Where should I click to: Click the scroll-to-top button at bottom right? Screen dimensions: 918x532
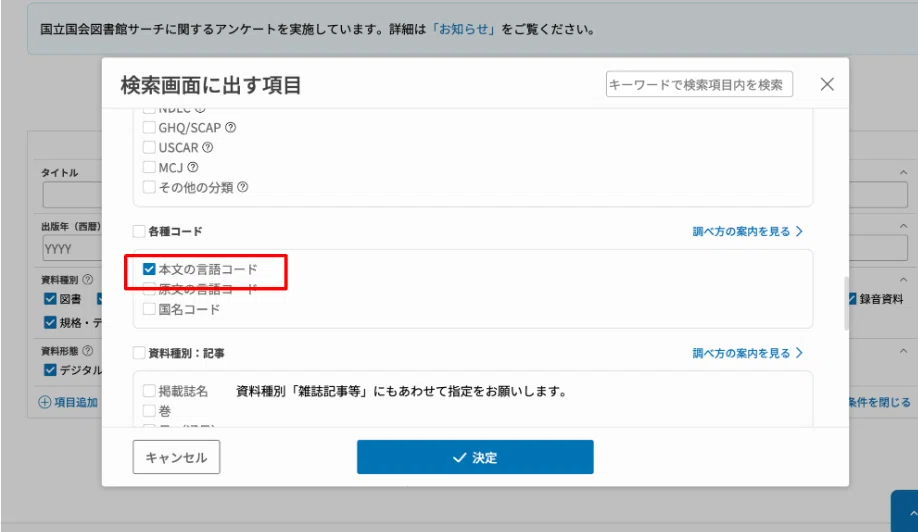pyautogui.click(x=905, y=512)
